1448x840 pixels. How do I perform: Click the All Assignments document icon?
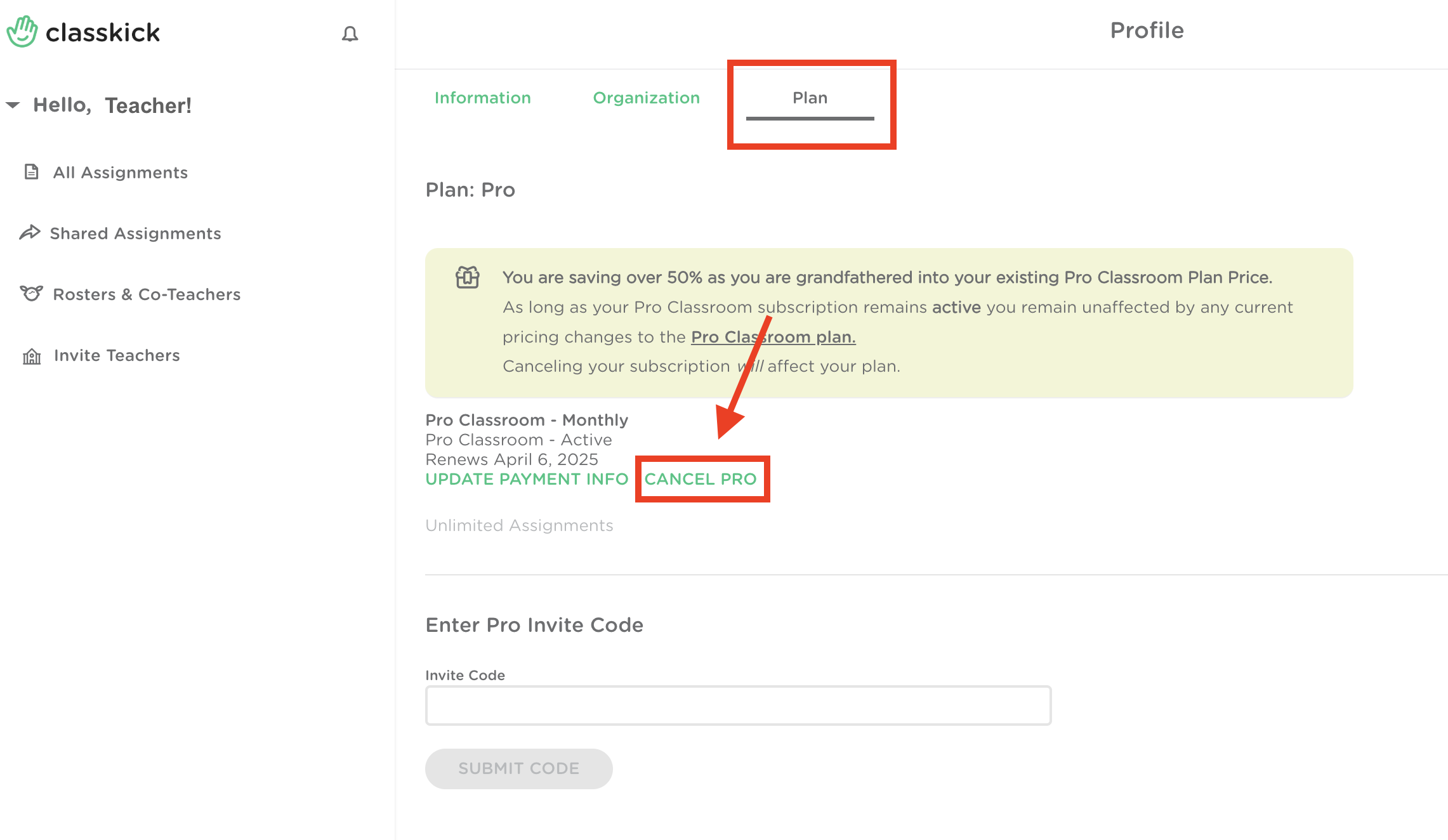pos(31,172)
